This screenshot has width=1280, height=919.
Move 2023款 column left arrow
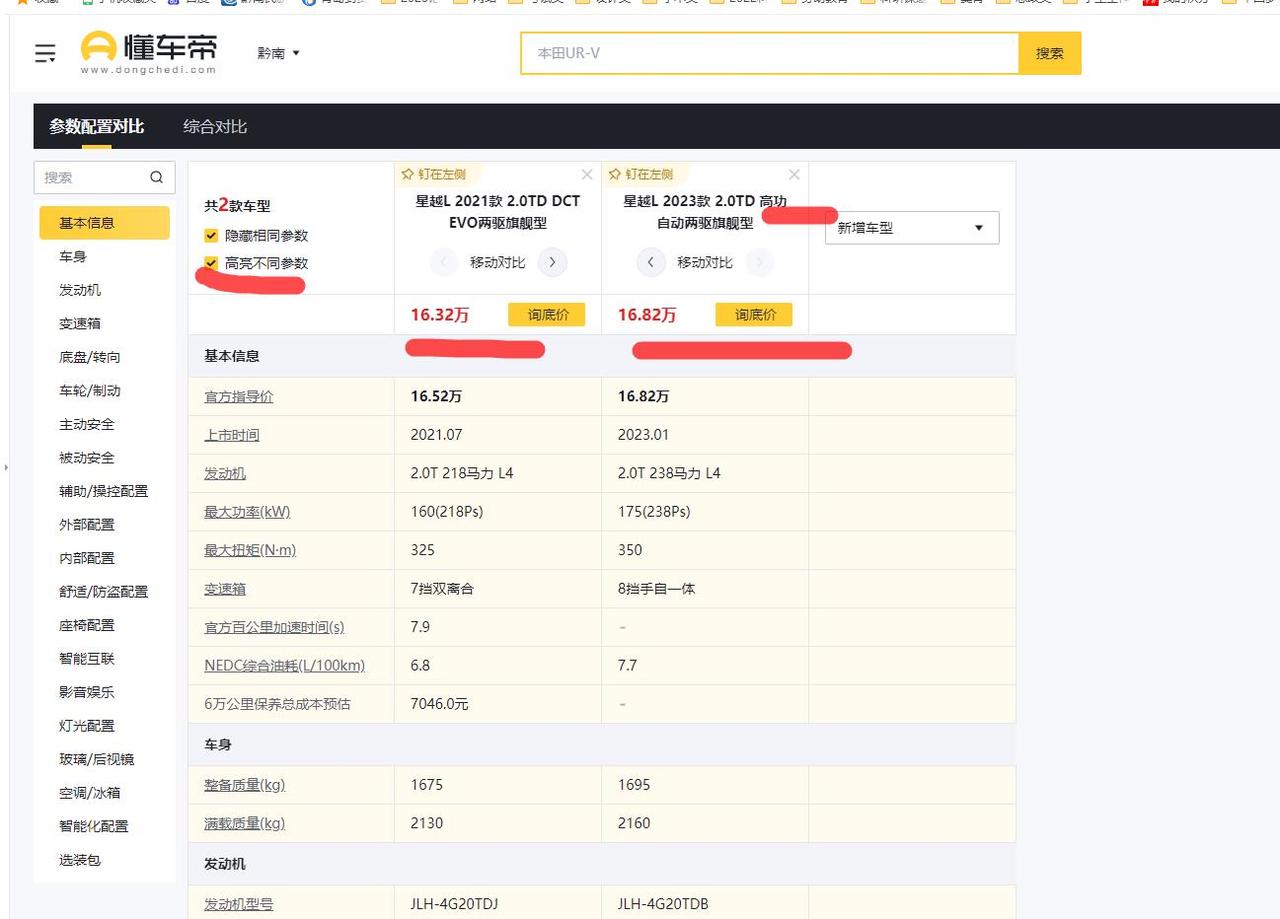651,263
